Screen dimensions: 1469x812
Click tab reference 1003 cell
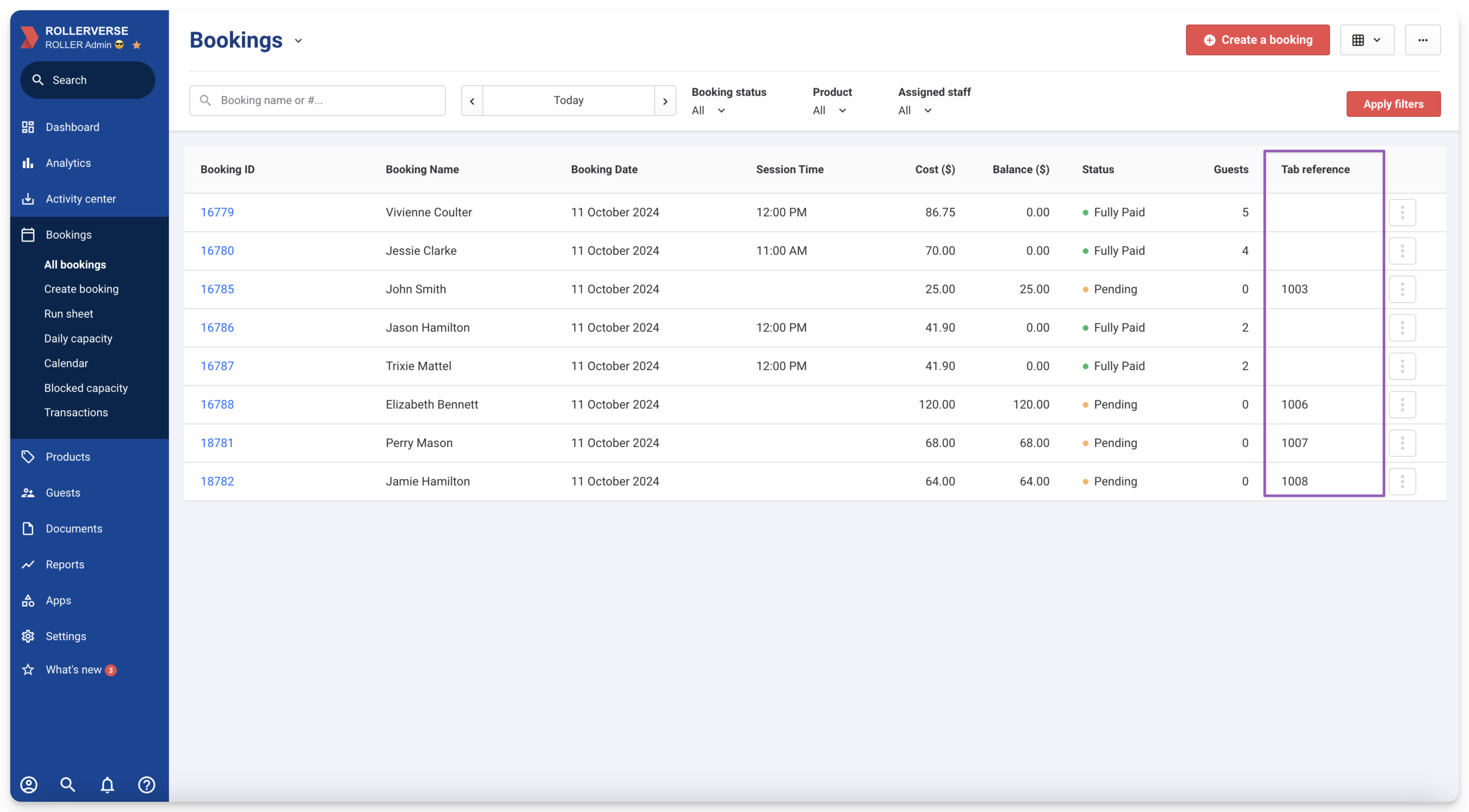tap(1294, 289)
